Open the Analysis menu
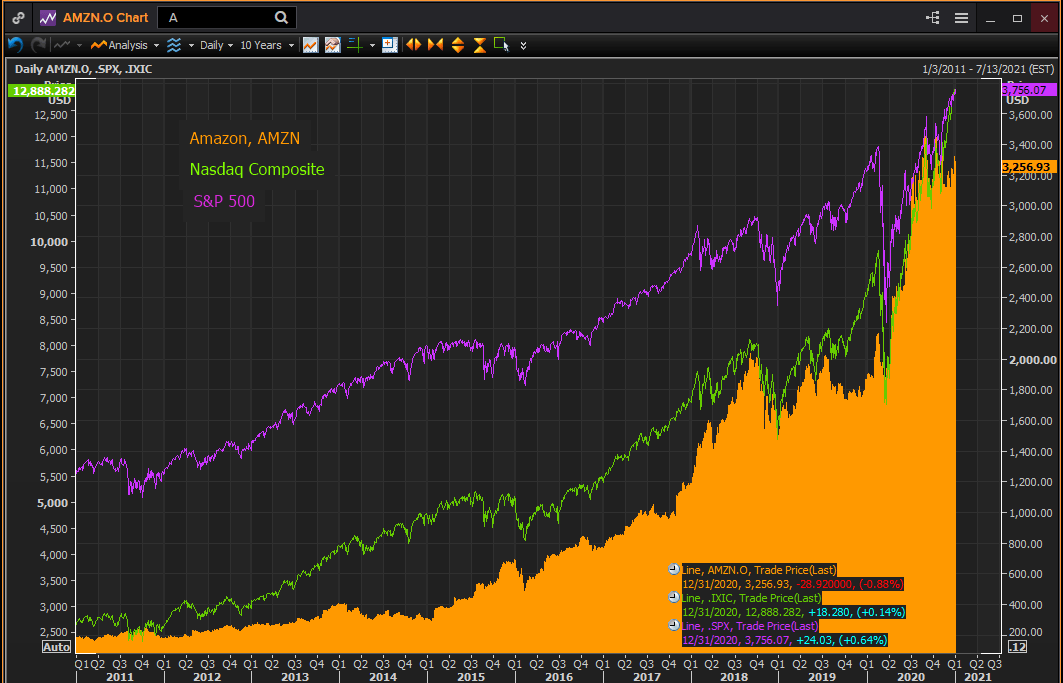Image resolution: width=1063 pixels, height=683 pixels. (125, 45)
